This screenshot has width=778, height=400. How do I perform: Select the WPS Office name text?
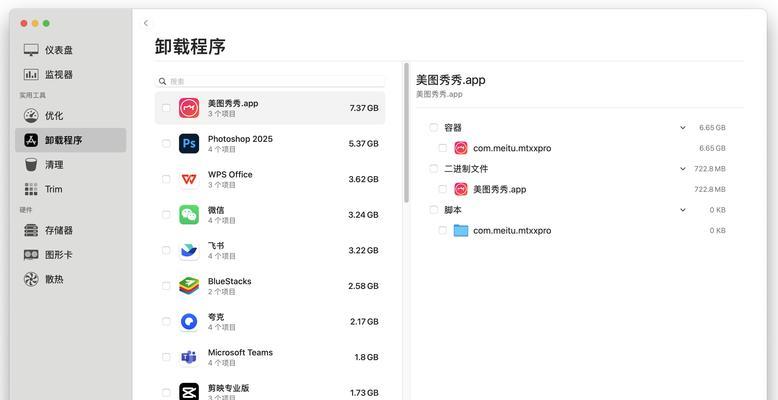pyautogui.click(x=230, y=175)
